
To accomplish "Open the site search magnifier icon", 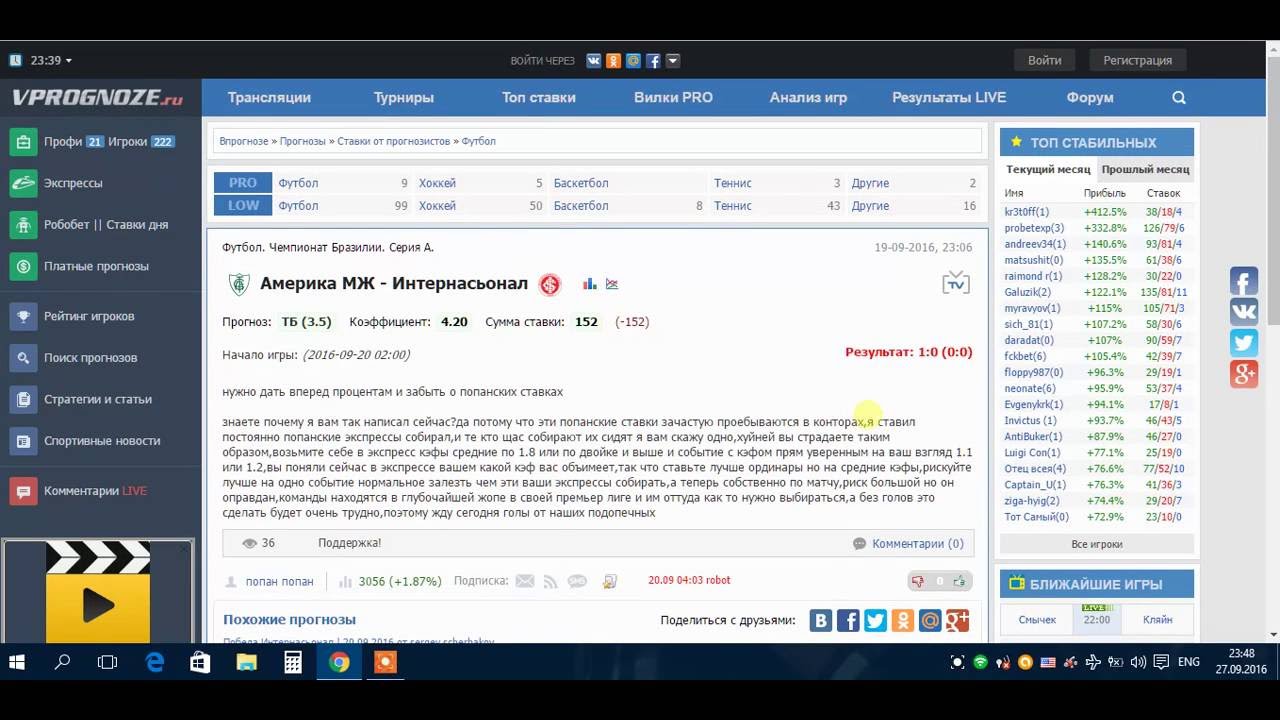I will pyautogui.click(x=1179, y=98).
